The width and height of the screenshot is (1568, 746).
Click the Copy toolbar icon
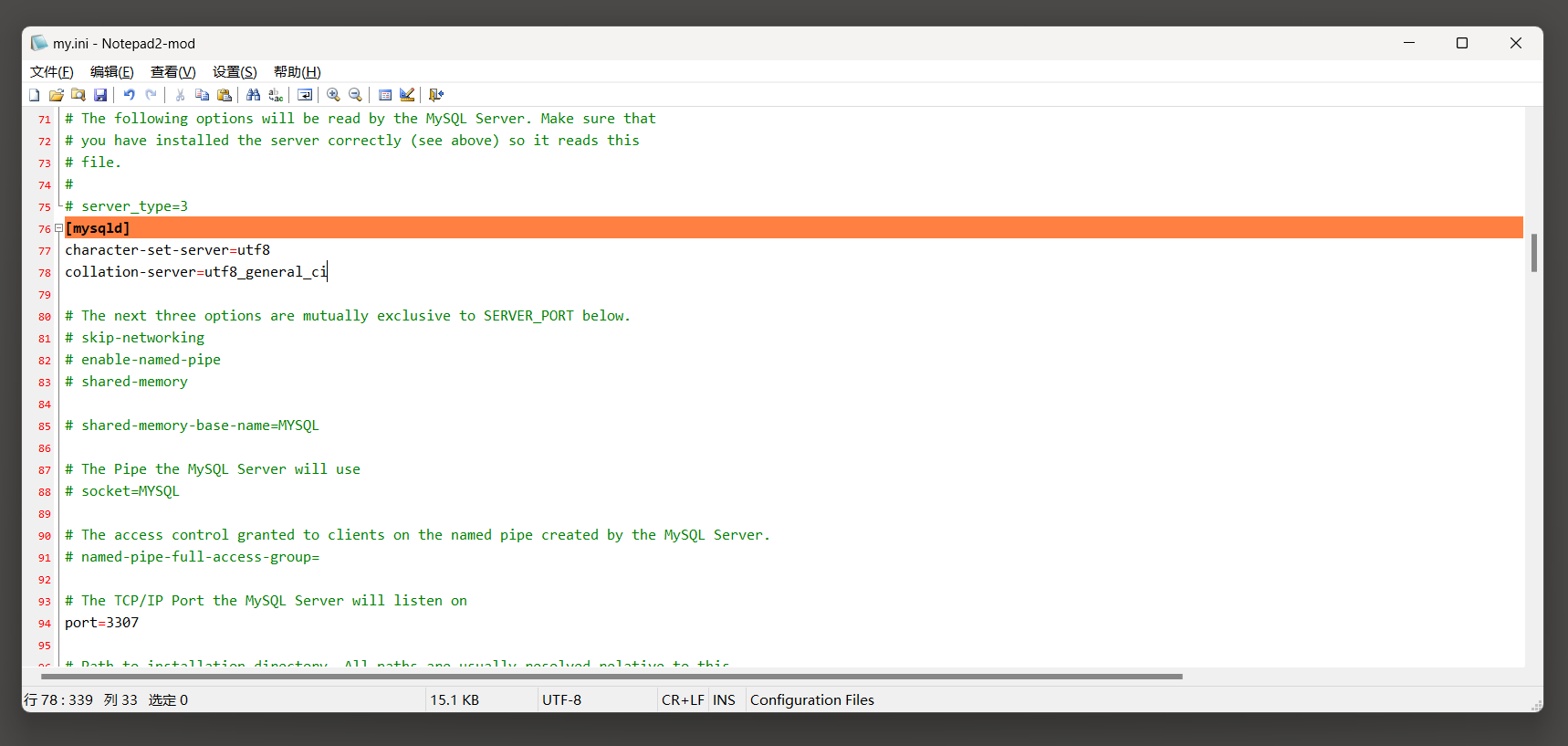pyautogui.click(x=203, y=95)
